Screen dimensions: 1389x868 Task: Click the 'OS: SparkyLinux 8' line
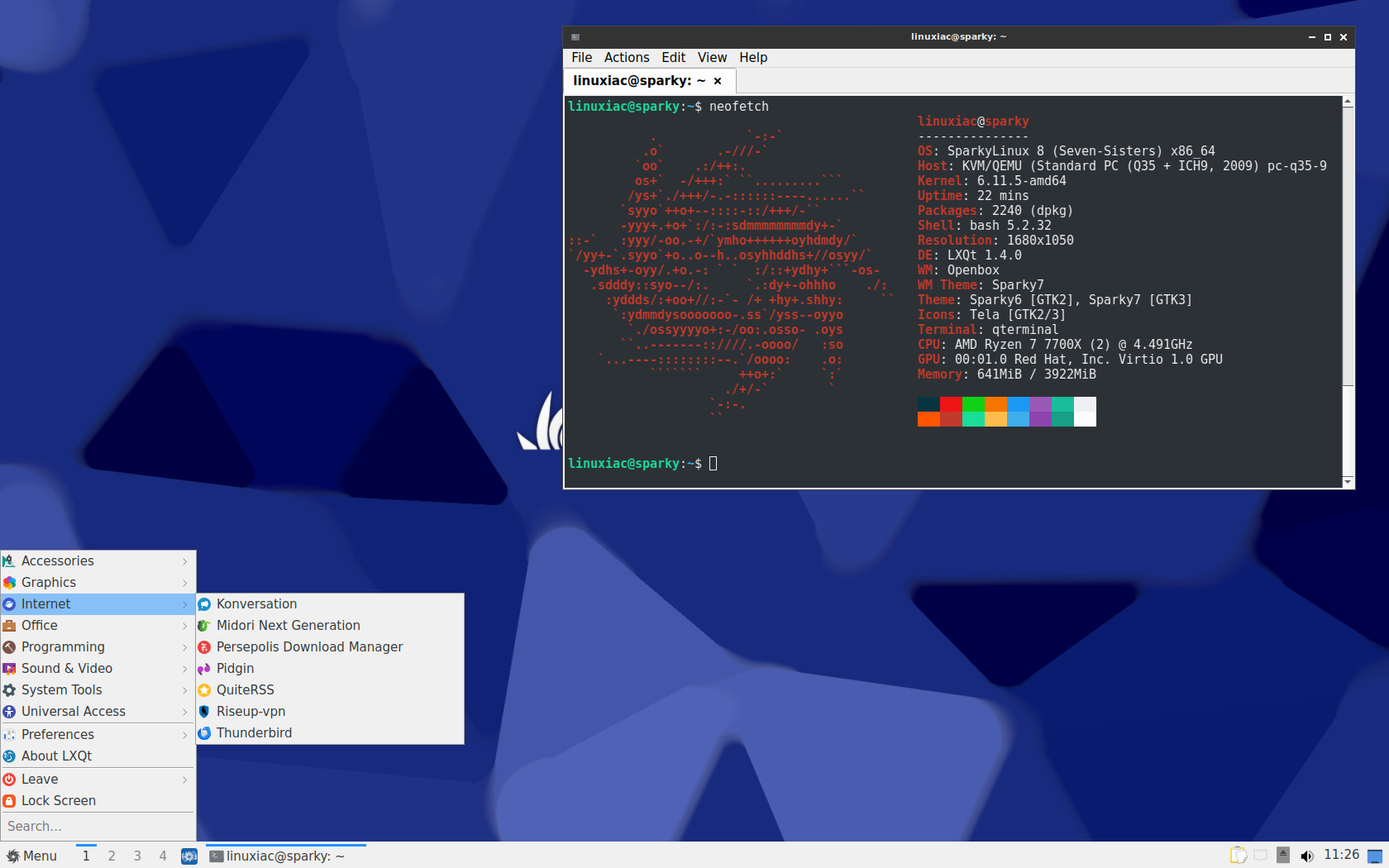tap(1067, 151)
